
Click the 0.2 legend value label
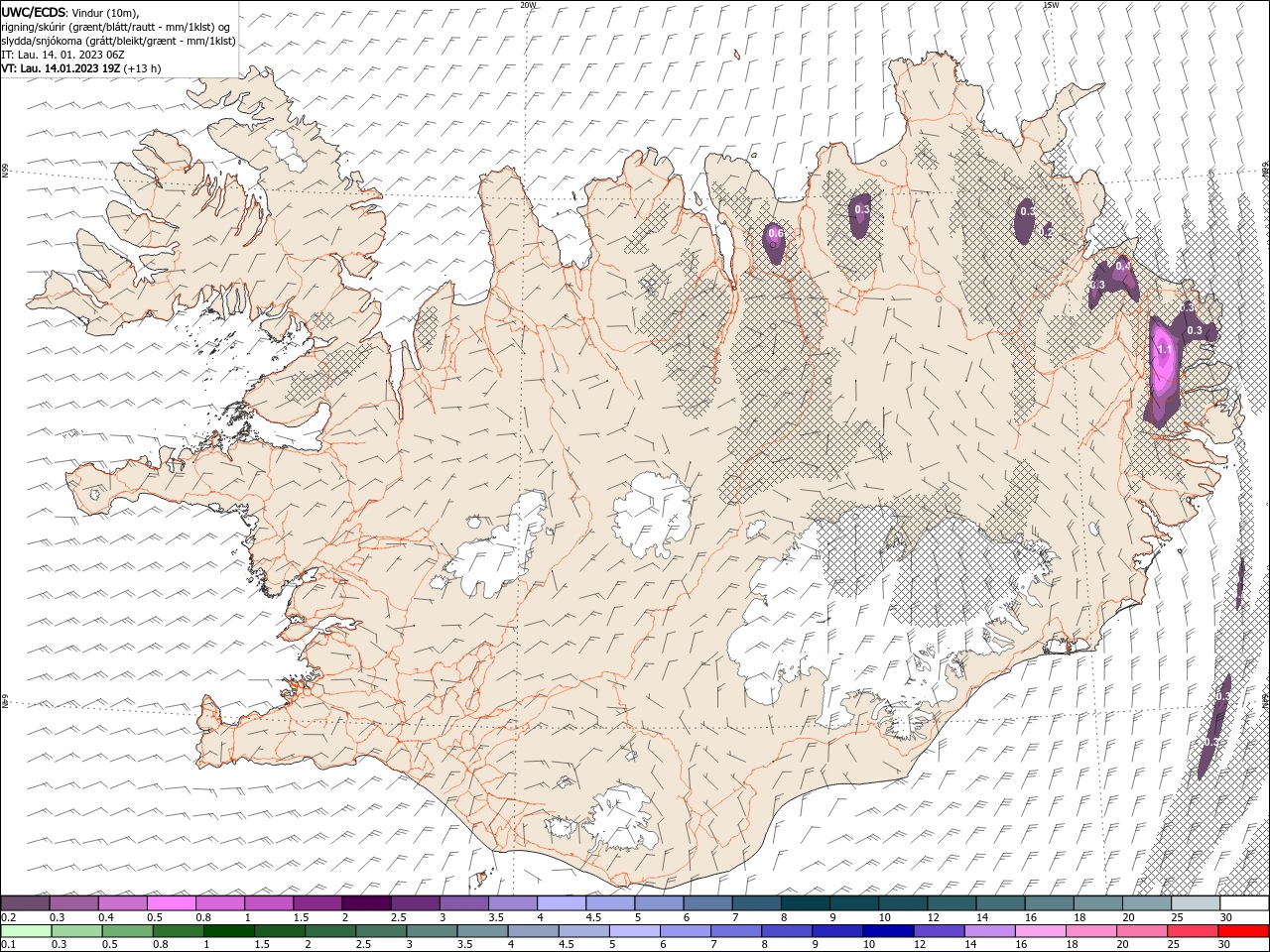pyautogui.click(x=9, y=917)
